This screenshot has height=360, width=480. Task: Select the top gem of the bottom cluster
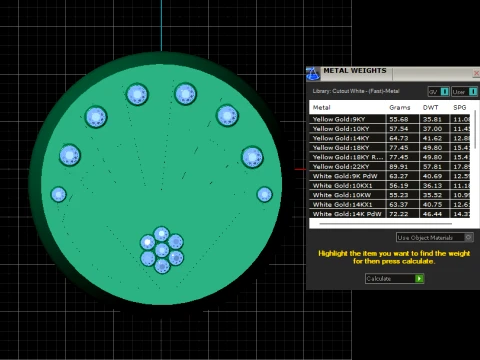162,234
